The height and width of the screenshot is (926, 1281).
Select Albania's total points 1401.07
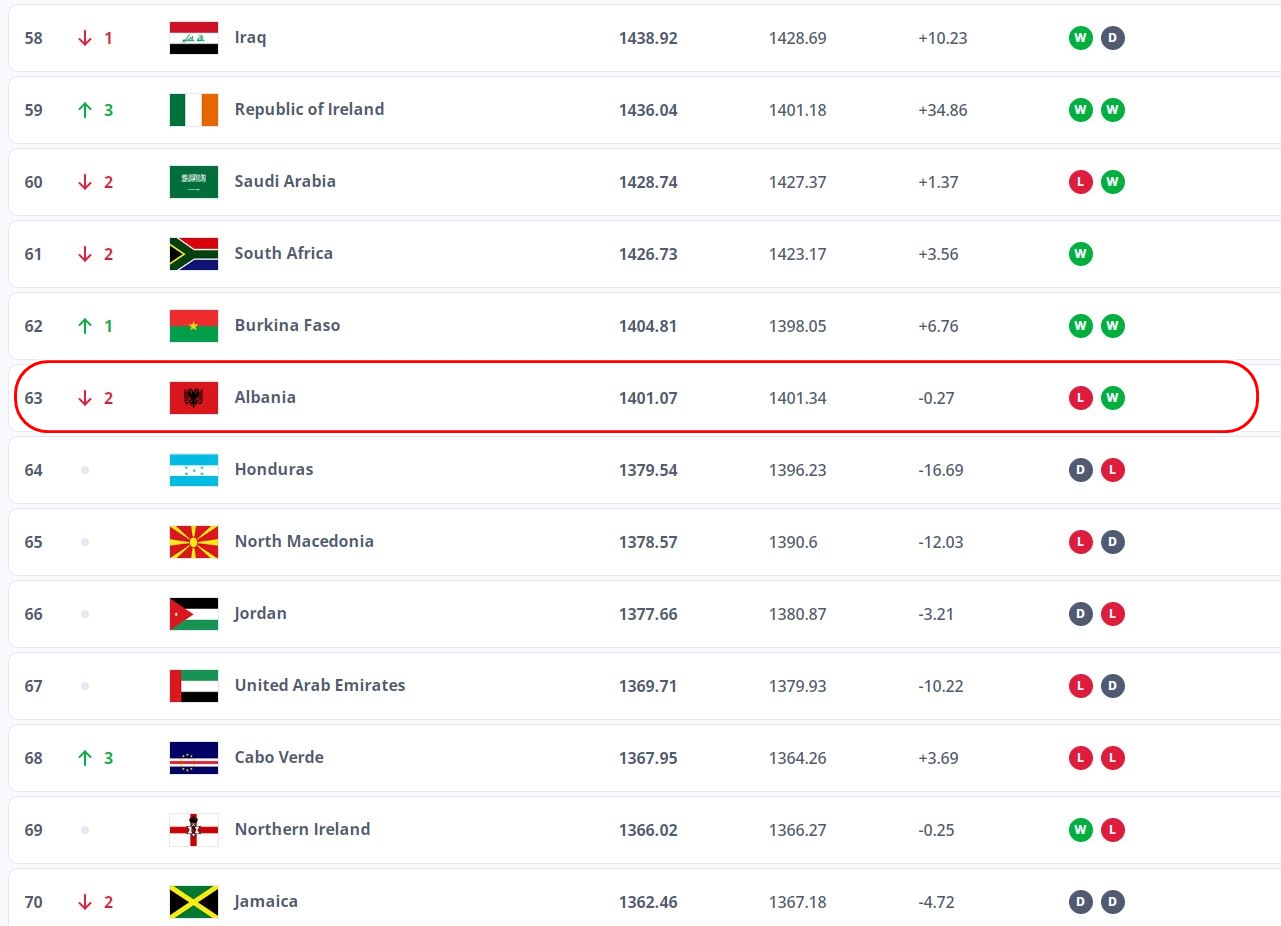[648, 398]
